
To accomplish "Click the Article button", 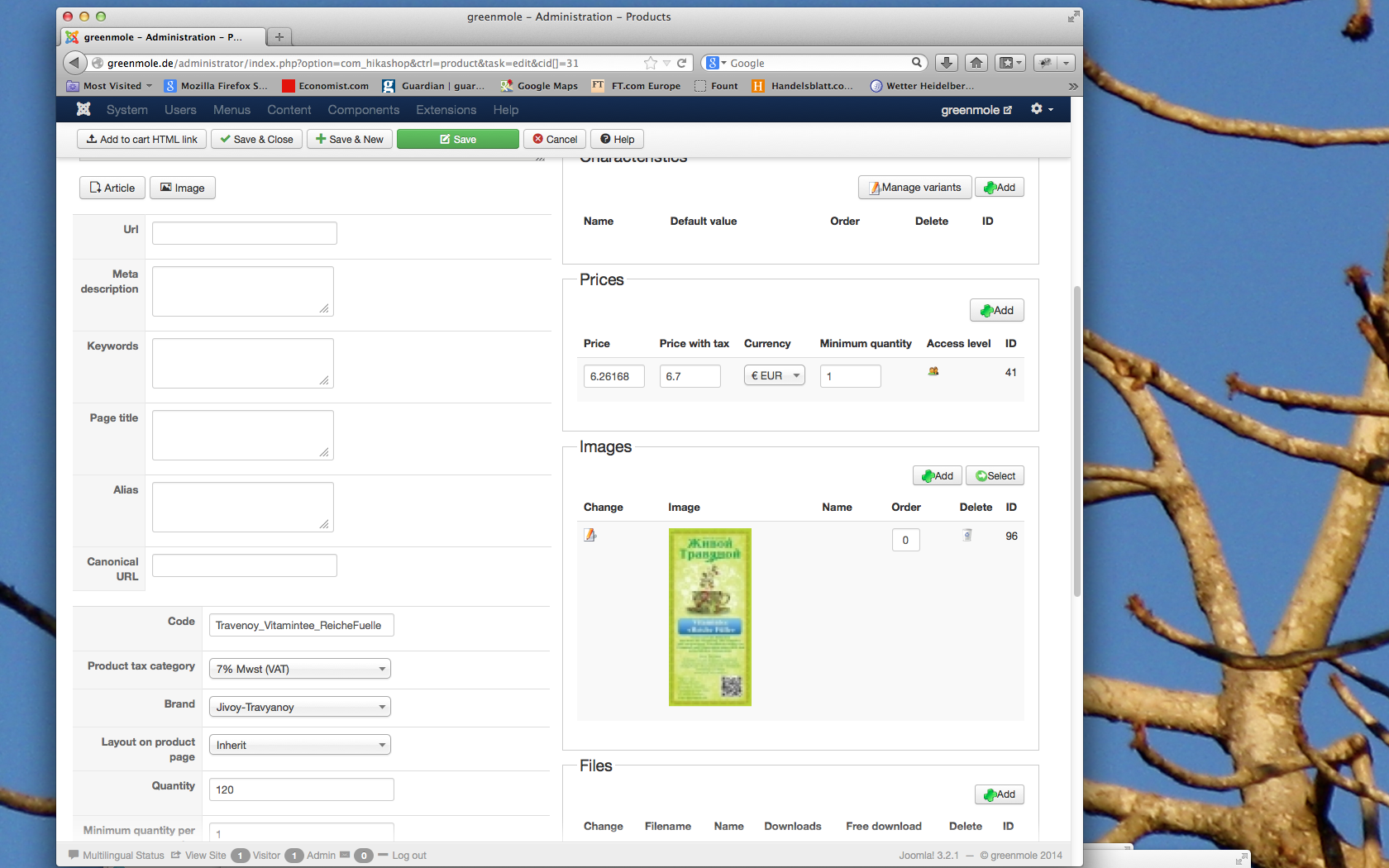I will point(112,188).
